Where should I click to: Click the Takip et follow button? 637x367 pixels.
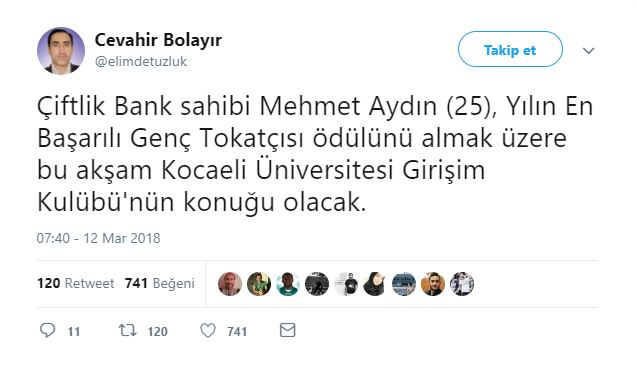coord(510,49)
